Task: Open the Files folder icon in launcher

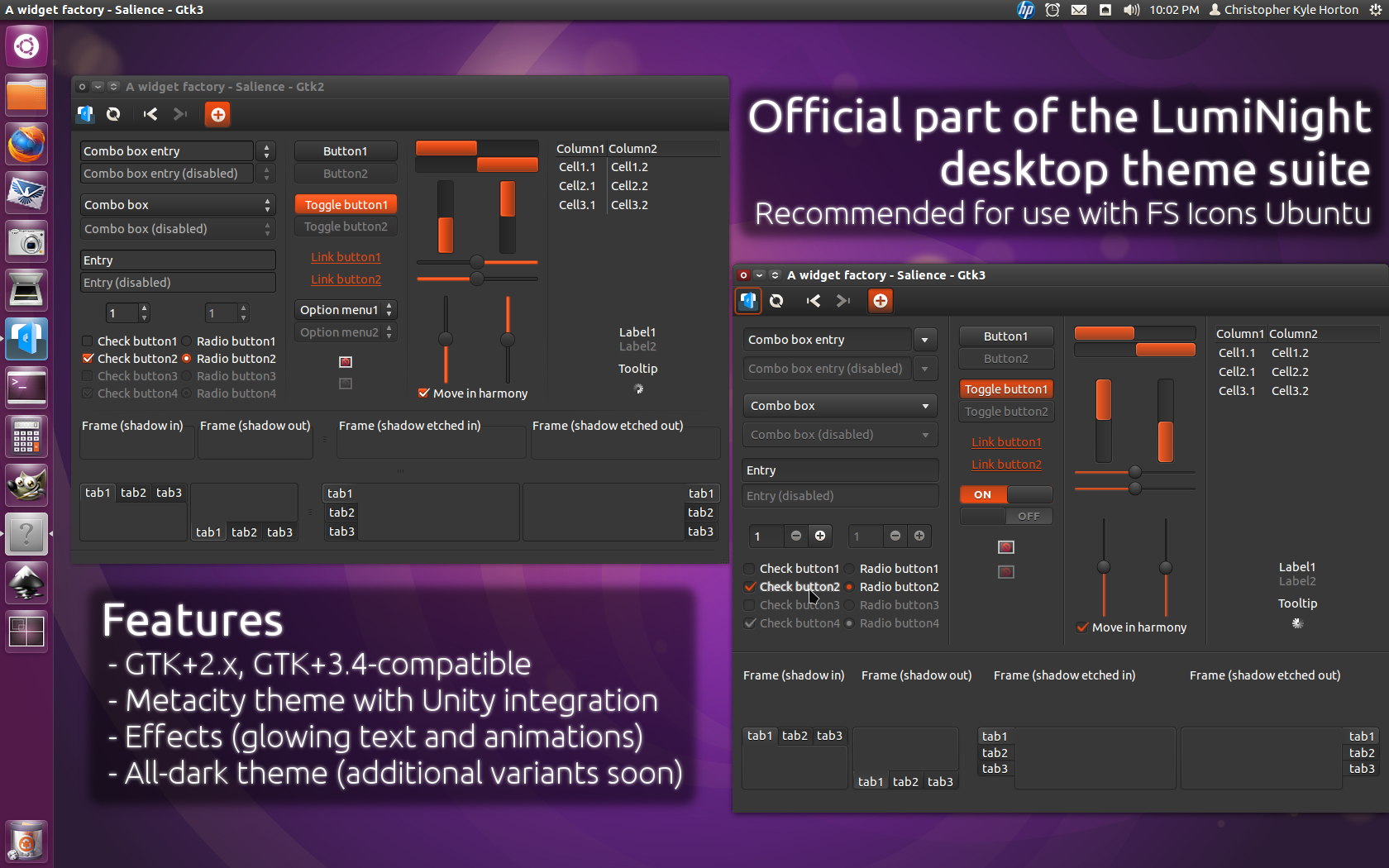Action: 26,95
